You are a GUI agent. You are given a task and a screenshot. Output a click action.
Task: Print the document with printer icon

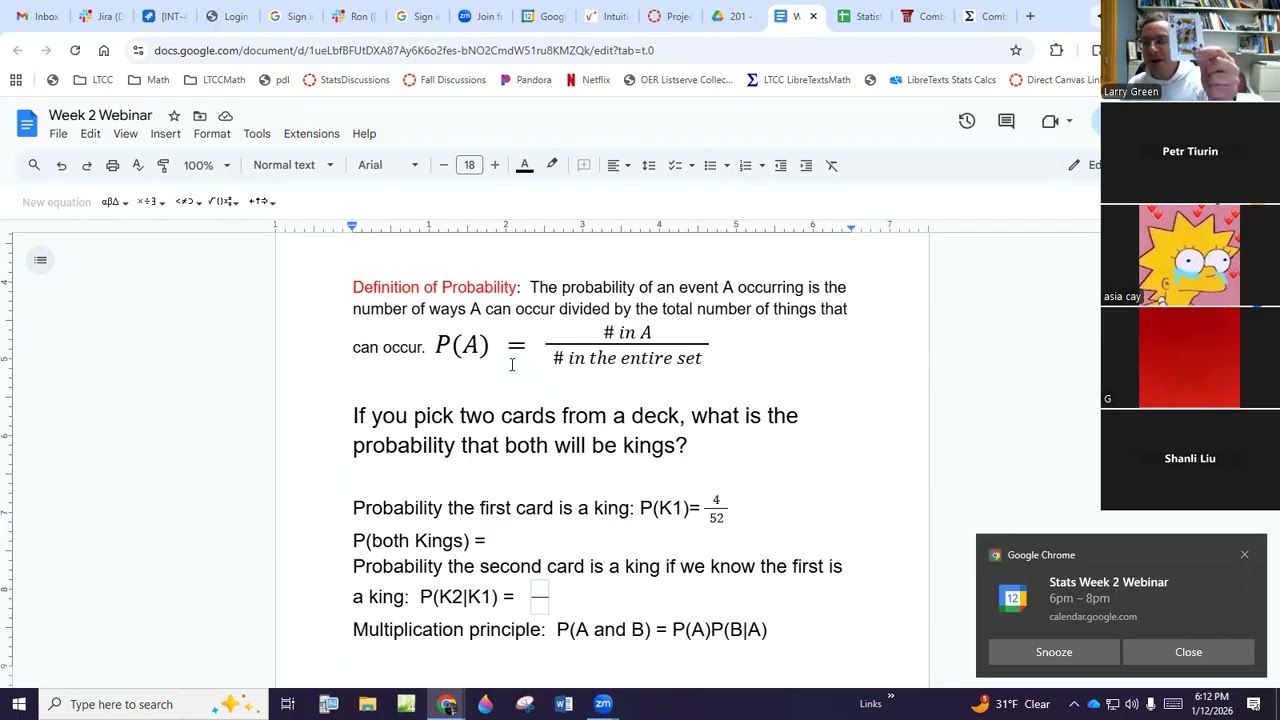(x=112, y=165)
